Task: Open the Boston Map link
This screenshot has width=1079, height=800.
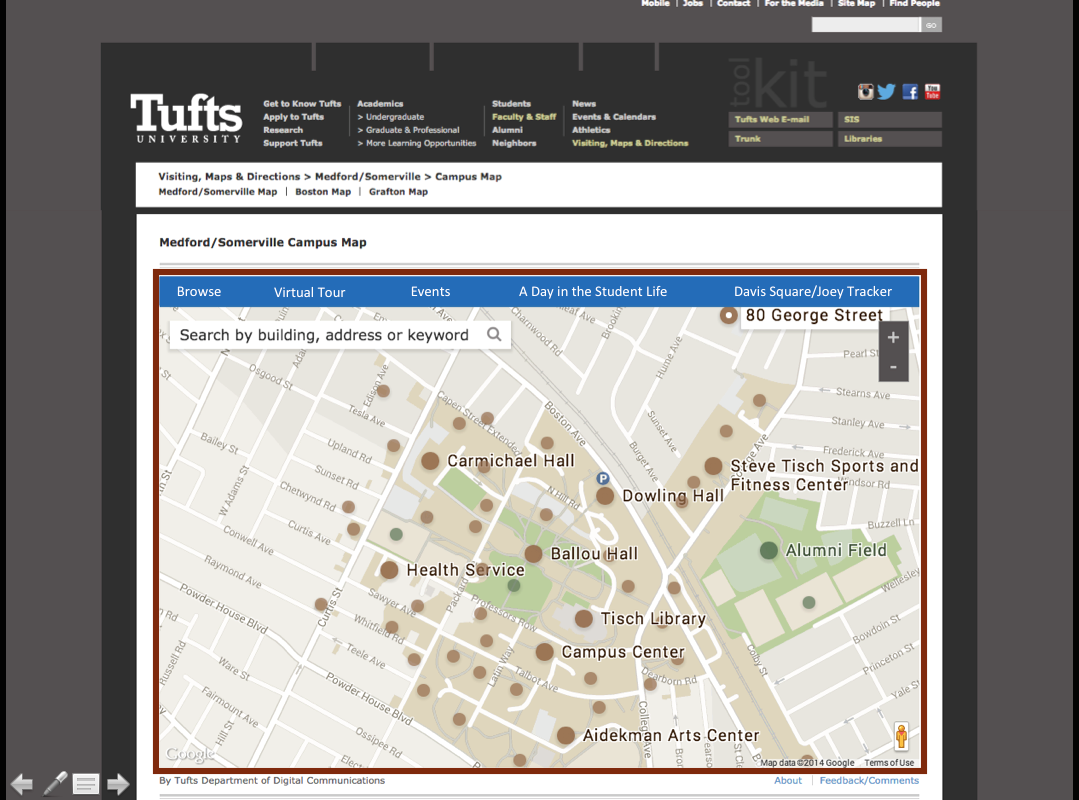Action: (323, 192)
